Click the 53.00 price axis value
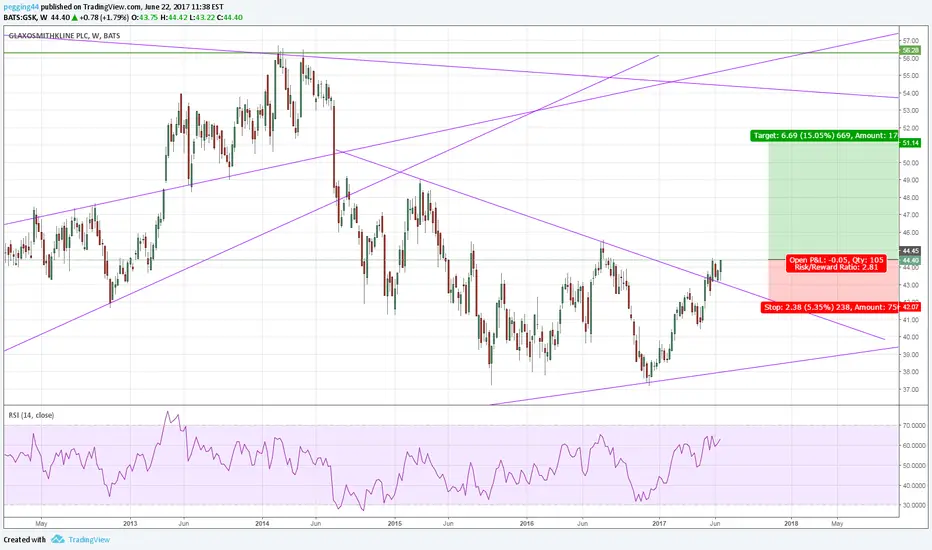The width and height of the screenshot is (932, 550). tap(911, 111)
